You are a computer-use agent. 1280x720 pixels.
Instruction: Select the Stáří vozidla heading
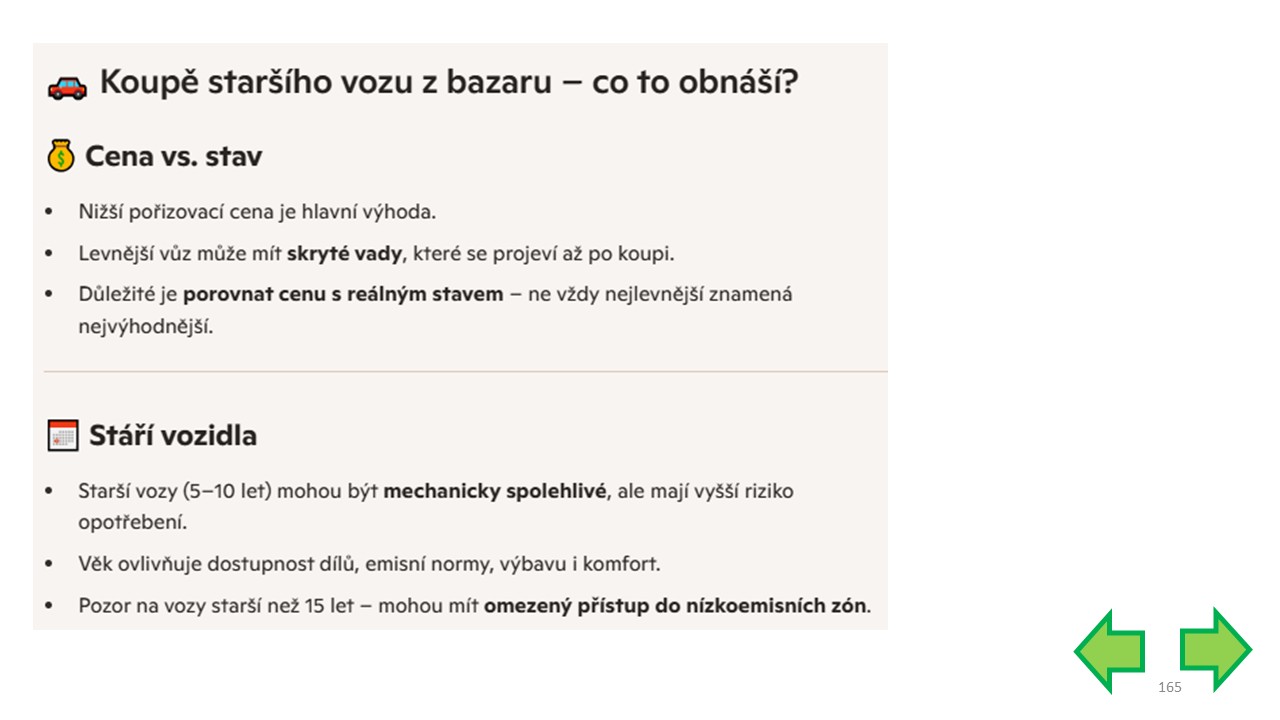173,436
